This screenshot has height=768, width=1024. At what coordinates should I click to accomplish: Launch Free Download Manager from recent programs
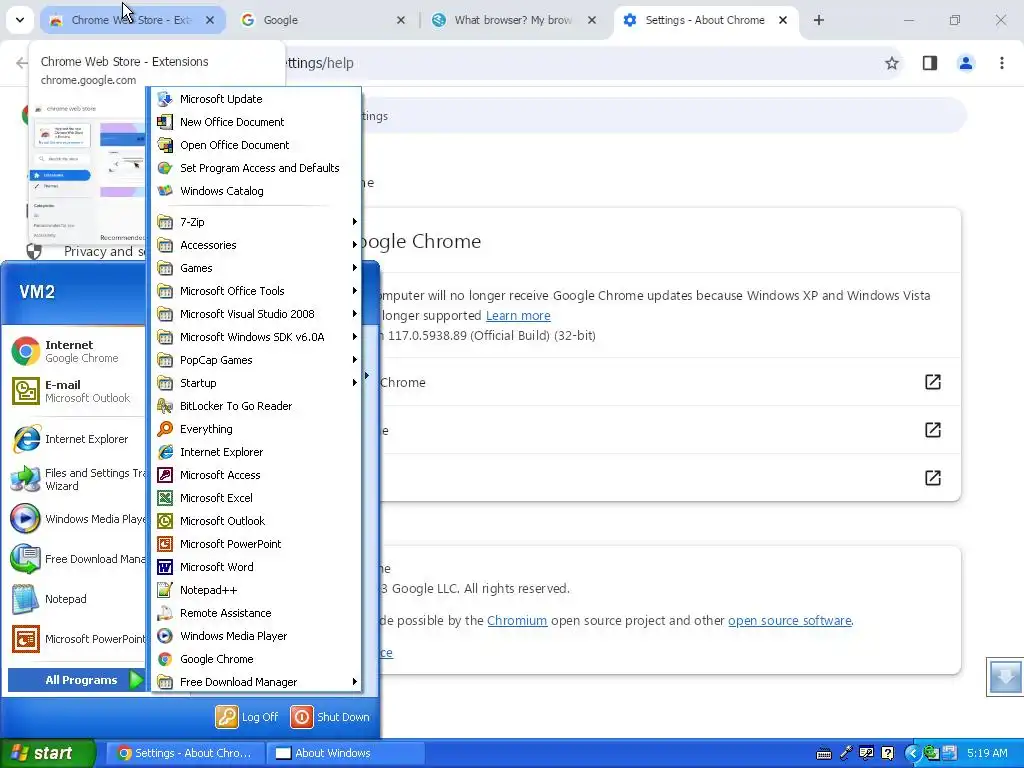(x=76, y=559)
